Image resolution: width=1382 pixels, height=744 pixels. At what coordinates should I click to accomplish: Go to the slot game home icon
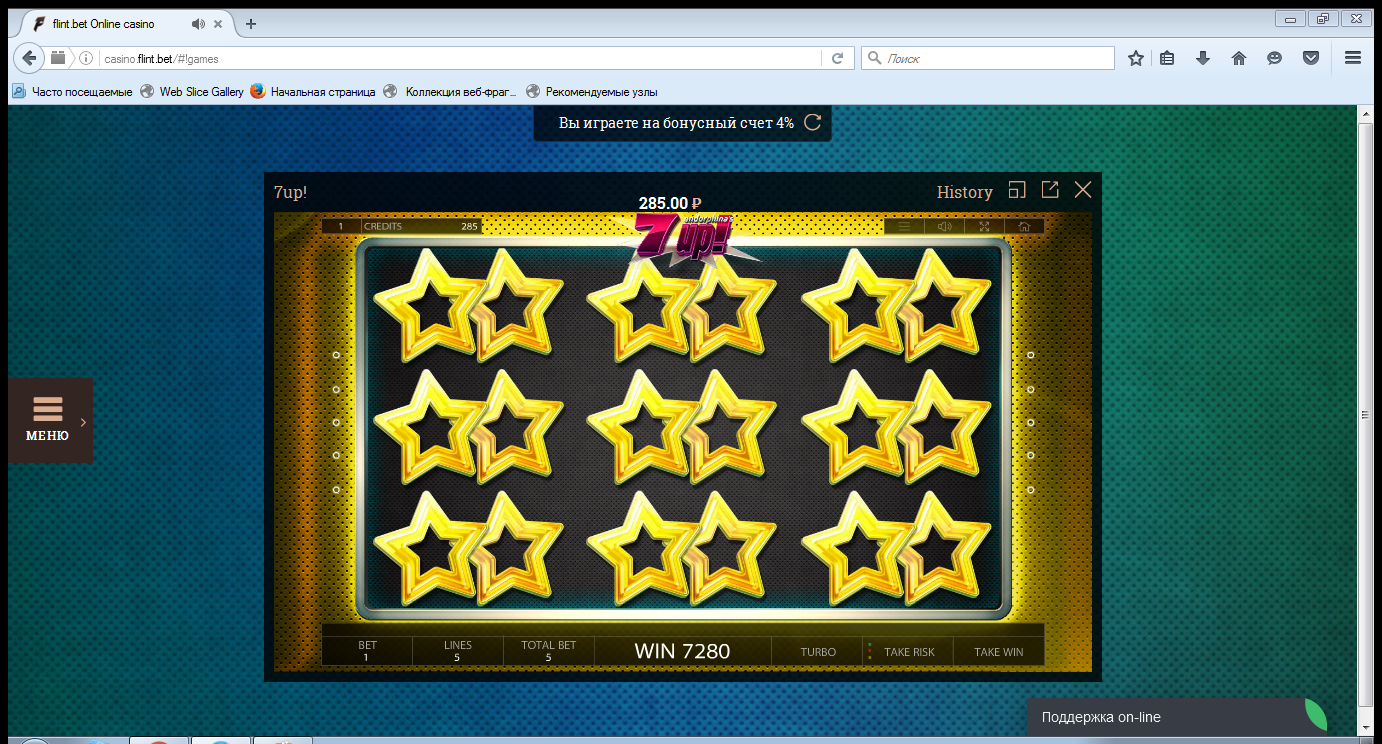[x=1024, y=226]
